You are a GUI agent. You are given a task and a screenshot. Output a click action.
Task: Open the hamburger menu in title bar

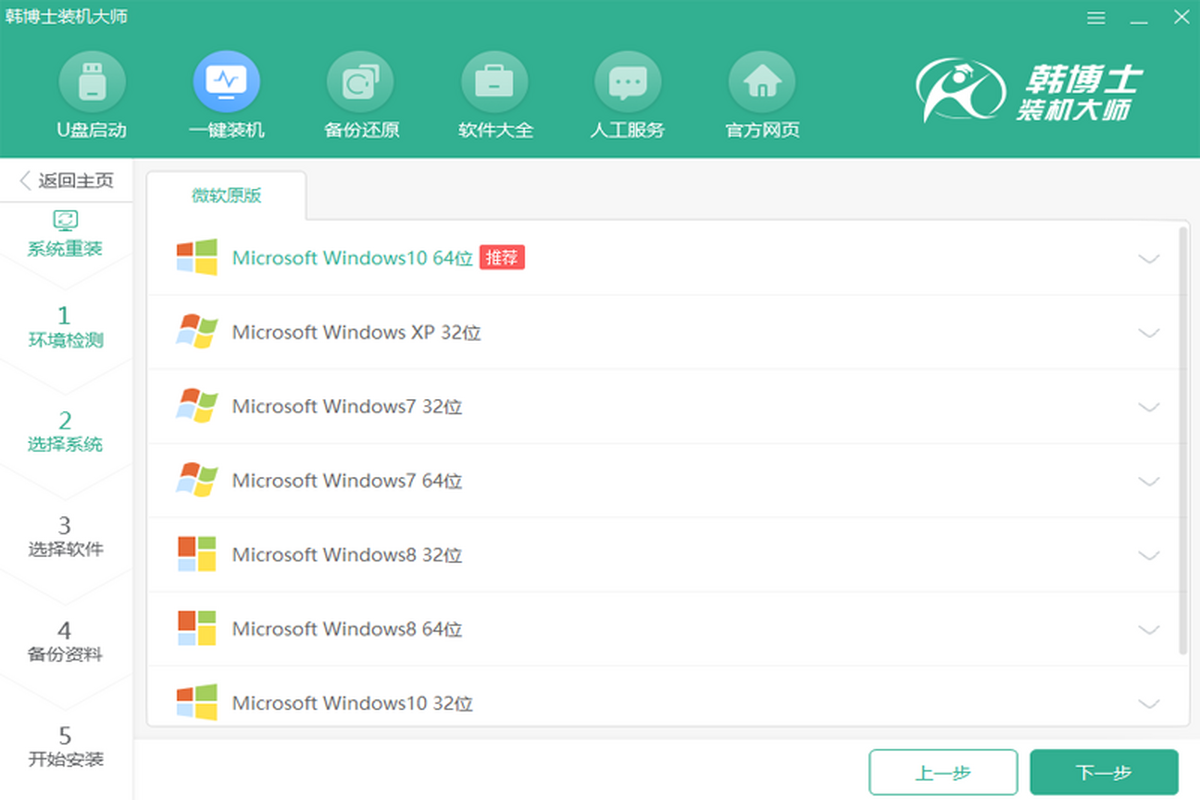coord(1097,18)
